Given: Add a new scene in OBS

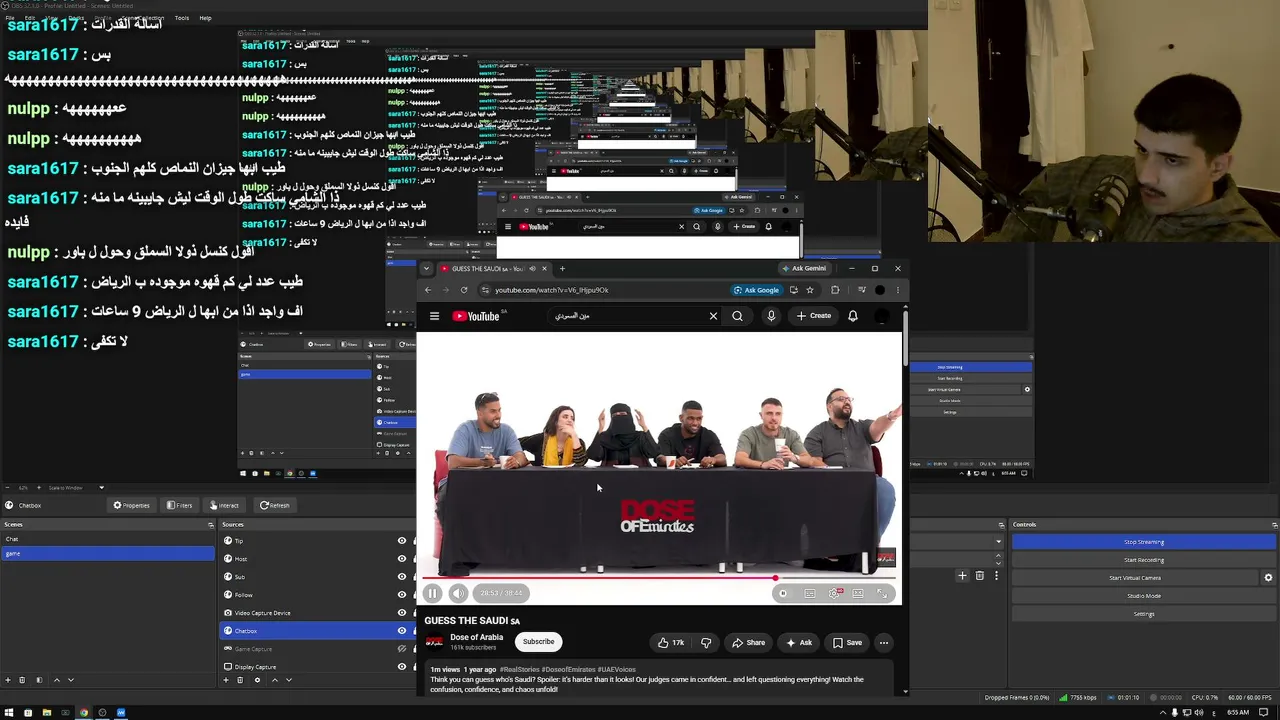Looking at the screenshot, I should tap(8, 680).
